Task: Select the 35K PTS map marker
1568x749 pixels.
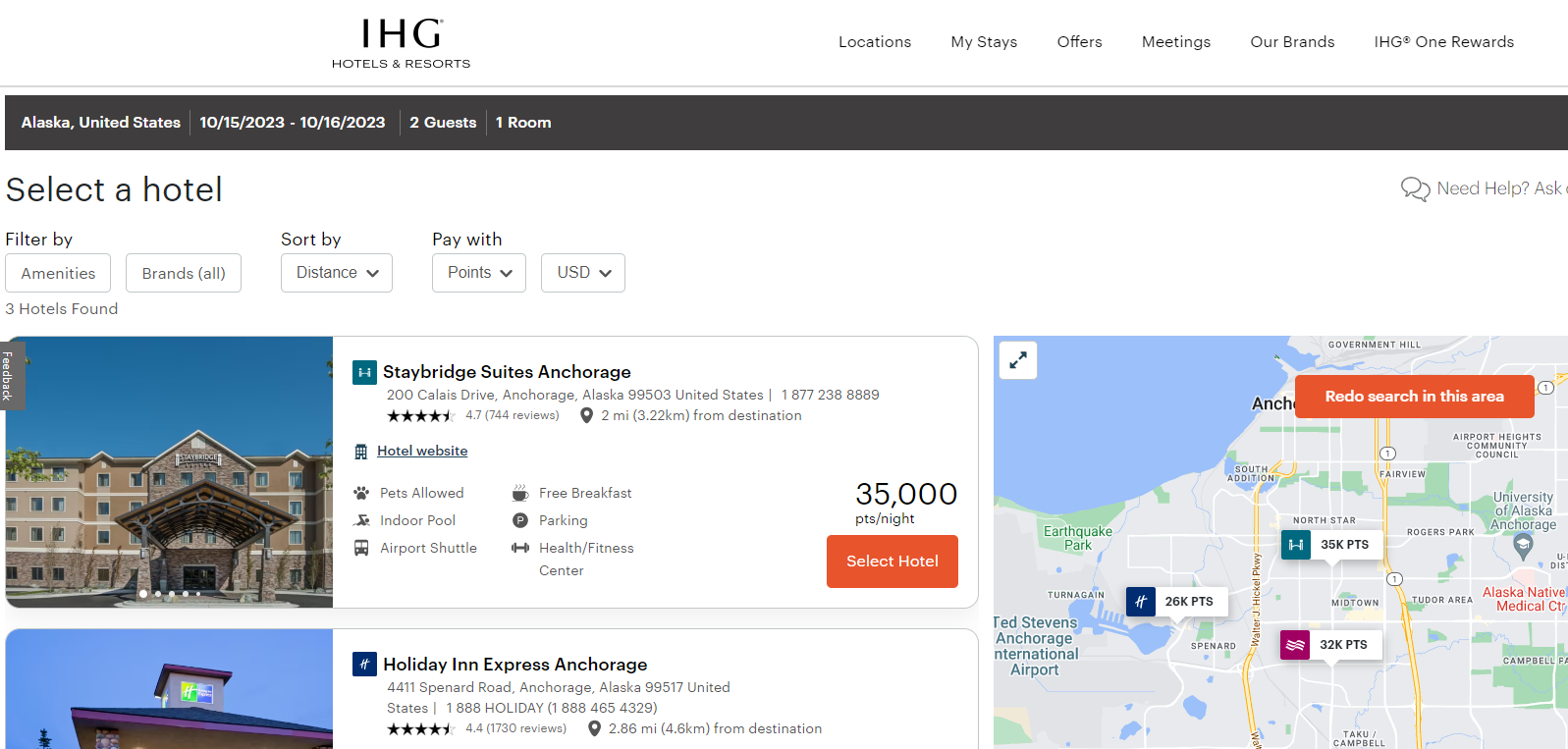Action: (1332, 544)
